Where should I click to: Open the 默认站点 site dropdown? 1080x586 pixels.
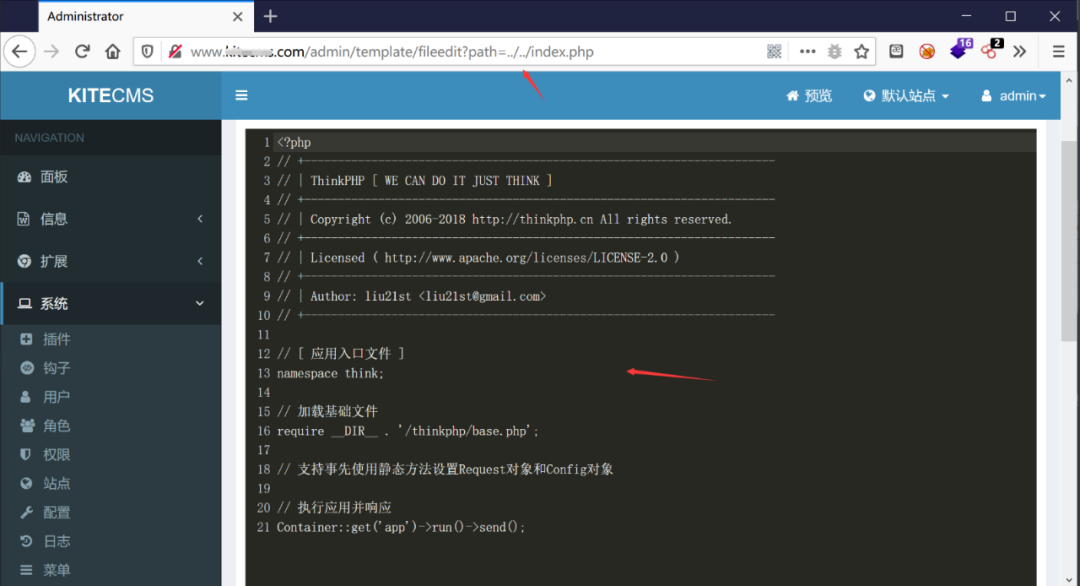(906, 96)
